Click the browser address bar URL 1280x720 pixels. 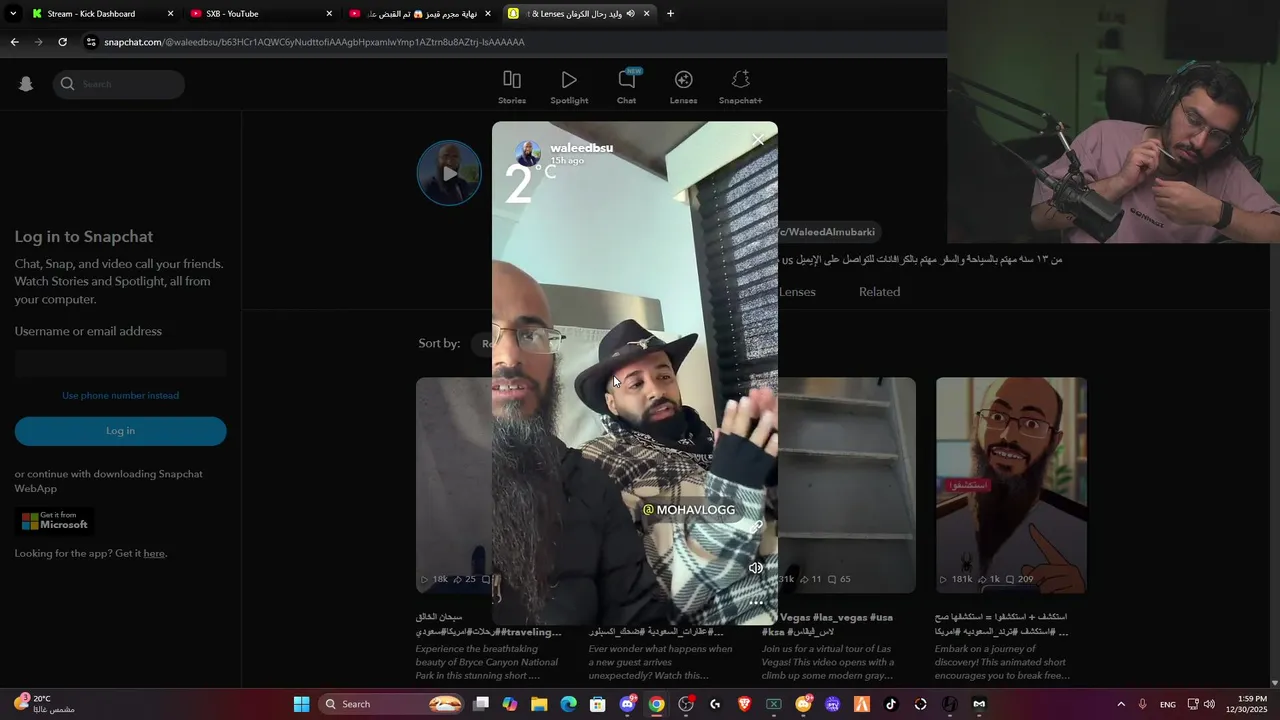point(314,42)
